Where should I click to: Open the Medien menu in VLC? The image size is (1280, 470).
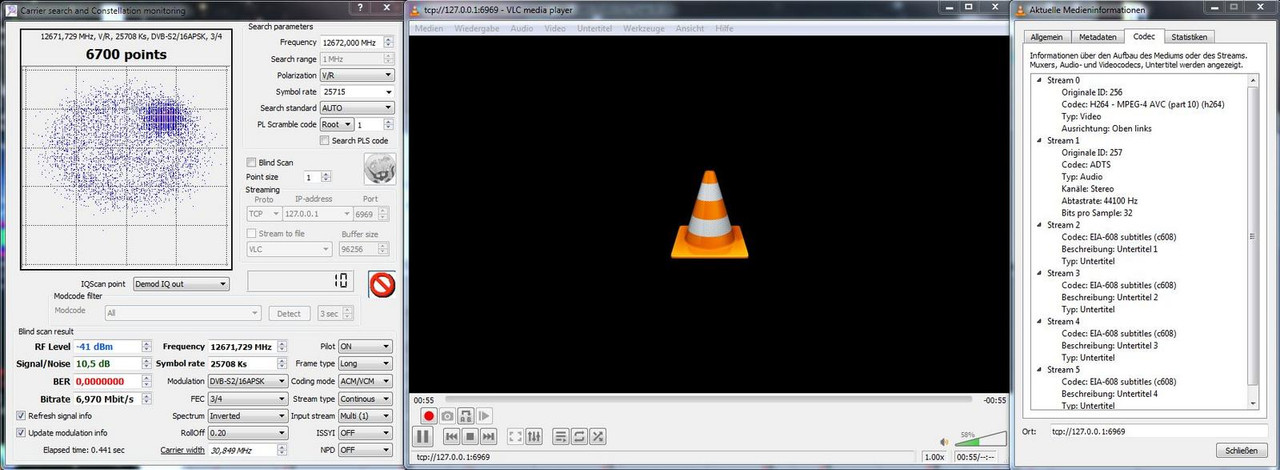coord(429,29)
